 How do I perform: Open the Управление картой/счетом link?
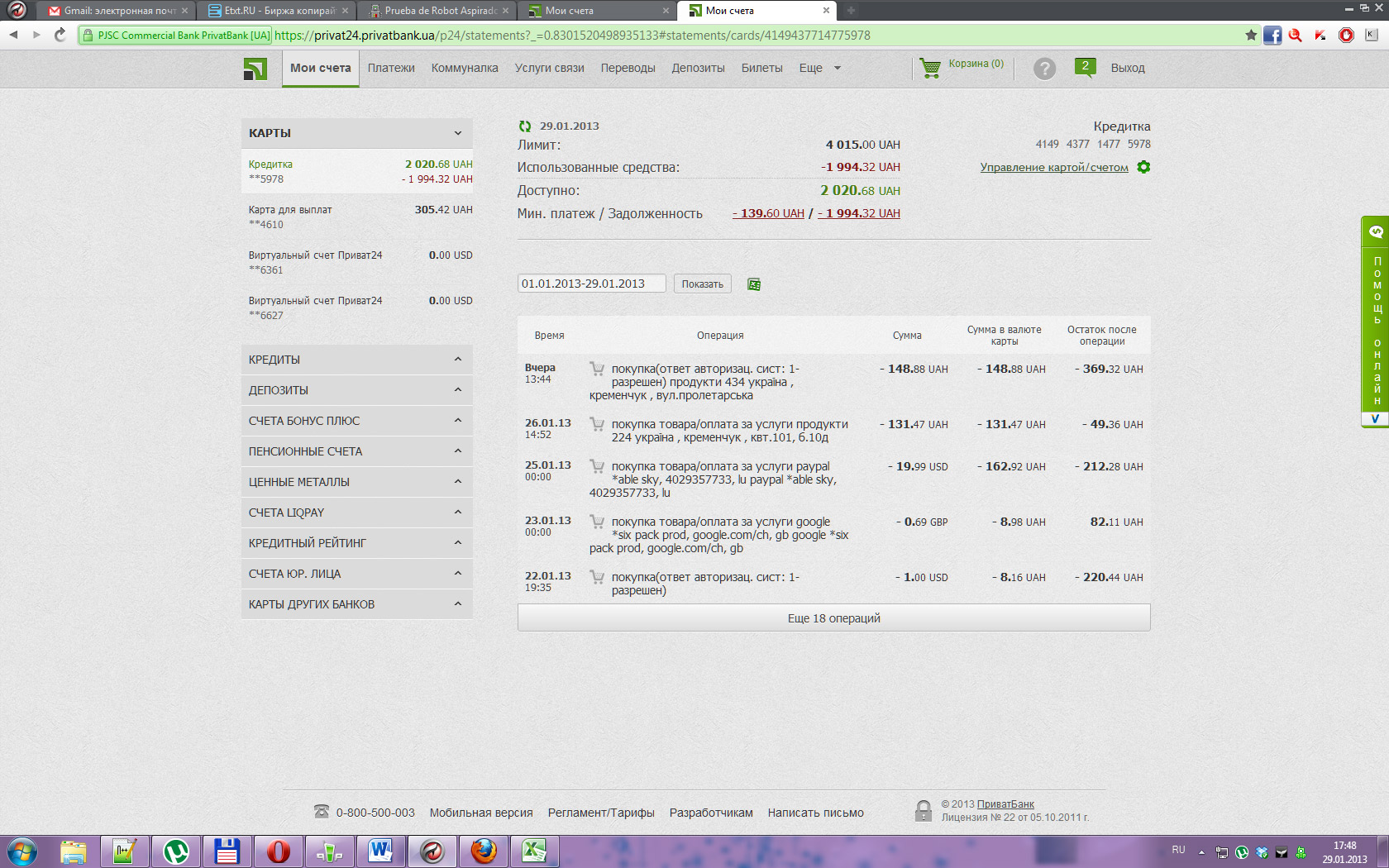pyautogui.click(x=1054, y=167)
